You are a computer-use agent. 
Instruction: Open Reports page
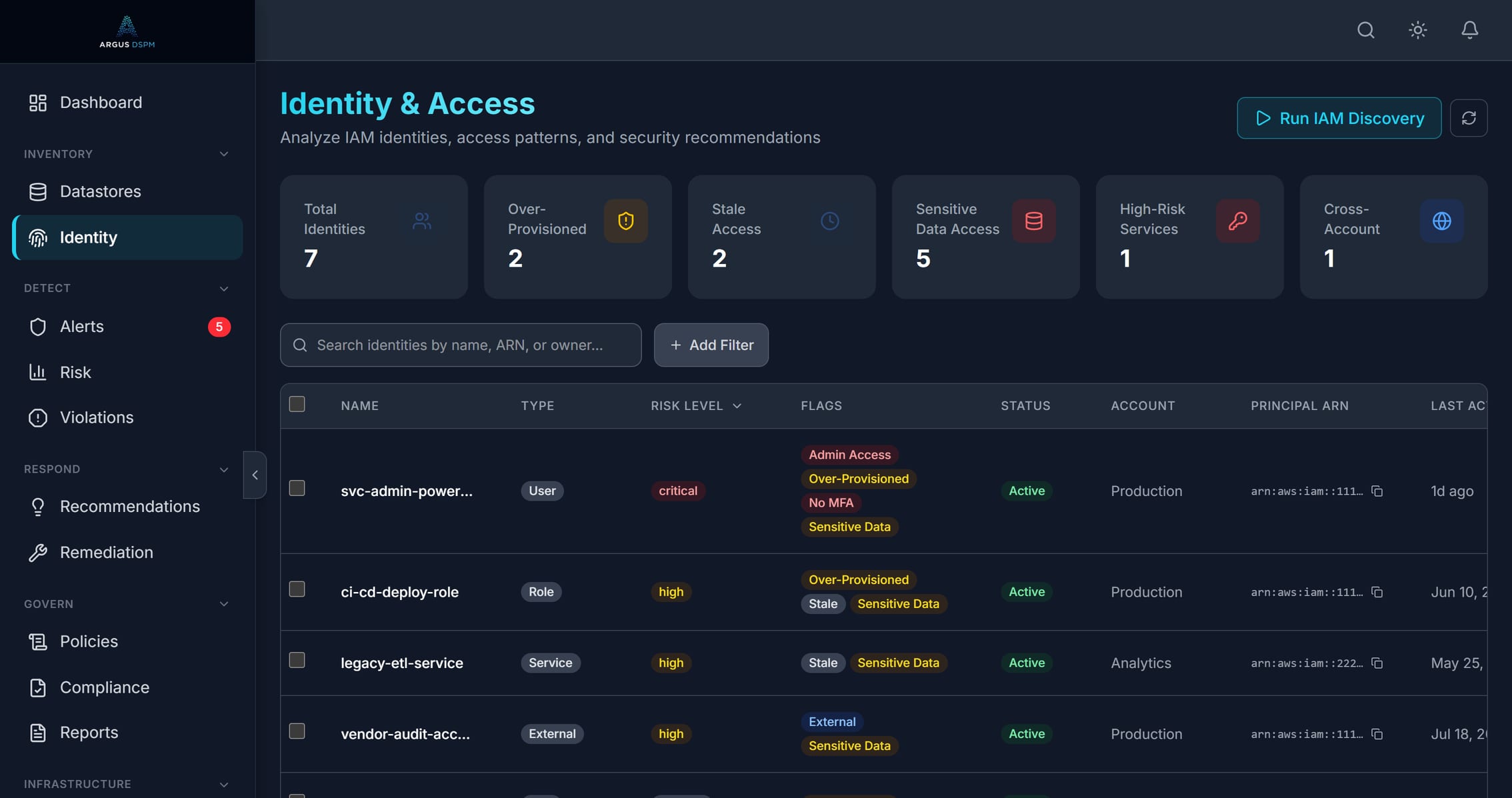[127, 733]
